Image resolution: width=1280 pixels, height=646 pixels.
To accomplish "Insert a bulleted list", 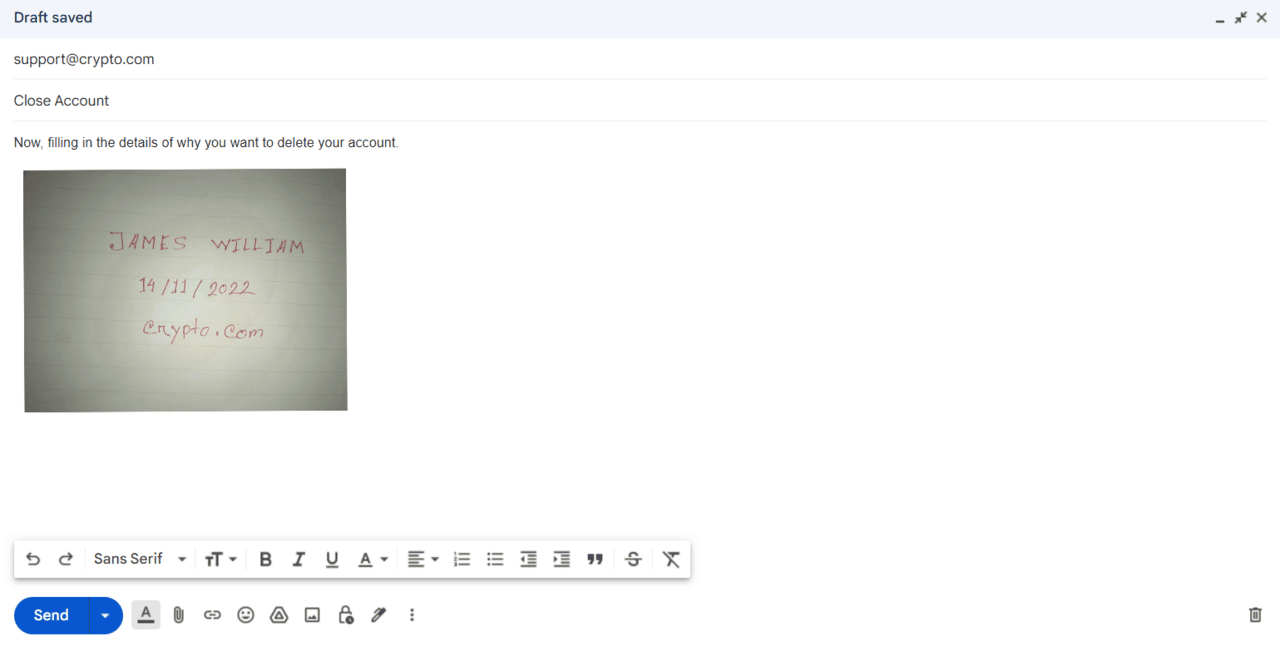I will (x=495, y=559).
